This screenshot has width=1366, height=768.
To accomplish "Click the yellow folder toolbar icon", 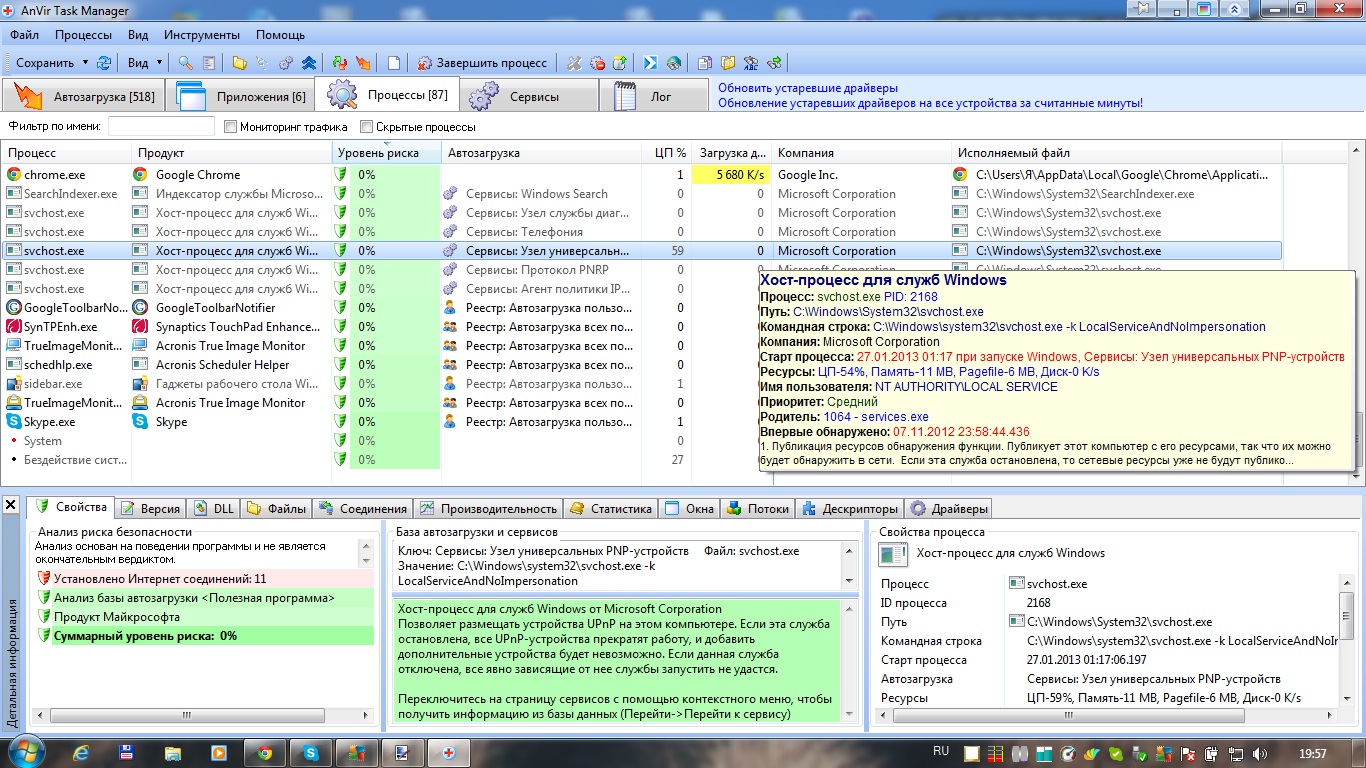I will (240, 63).
